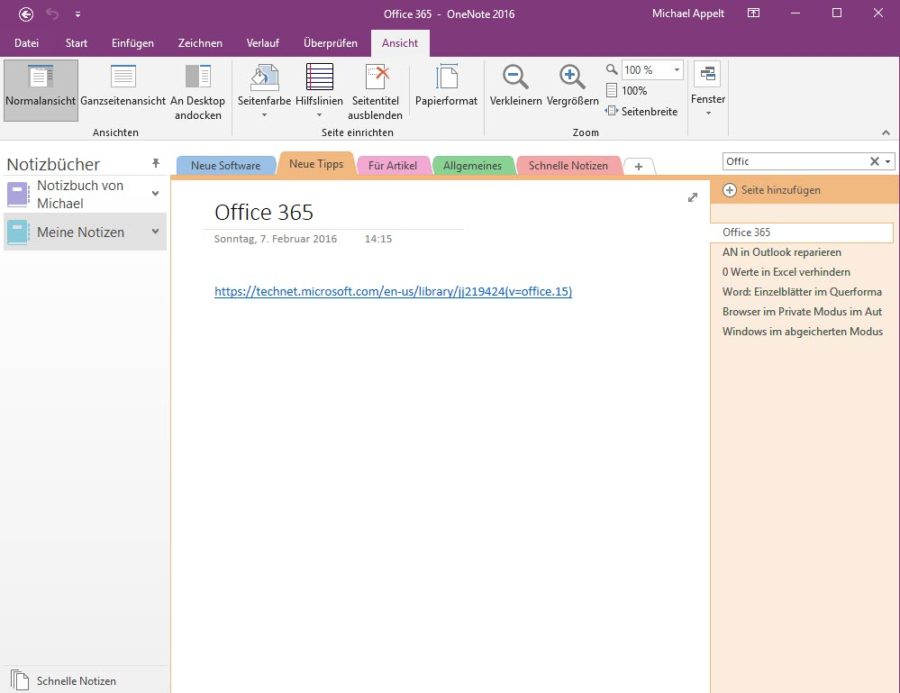
Task: Open the zoom percentage dropdown arrow
Action: (677, 70)
